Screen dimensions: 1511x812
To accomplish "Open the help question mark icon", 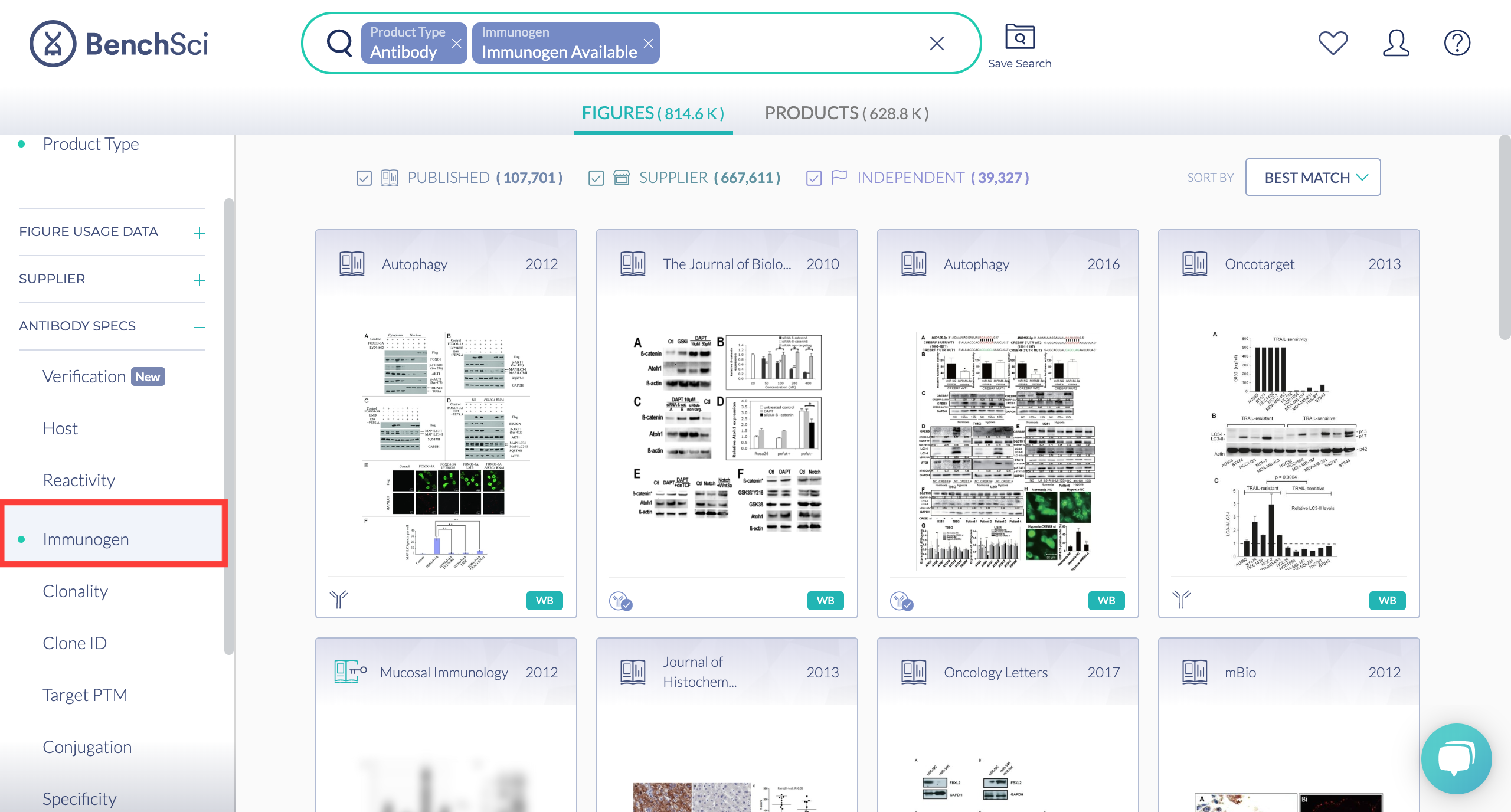I will click(1457, 43).
